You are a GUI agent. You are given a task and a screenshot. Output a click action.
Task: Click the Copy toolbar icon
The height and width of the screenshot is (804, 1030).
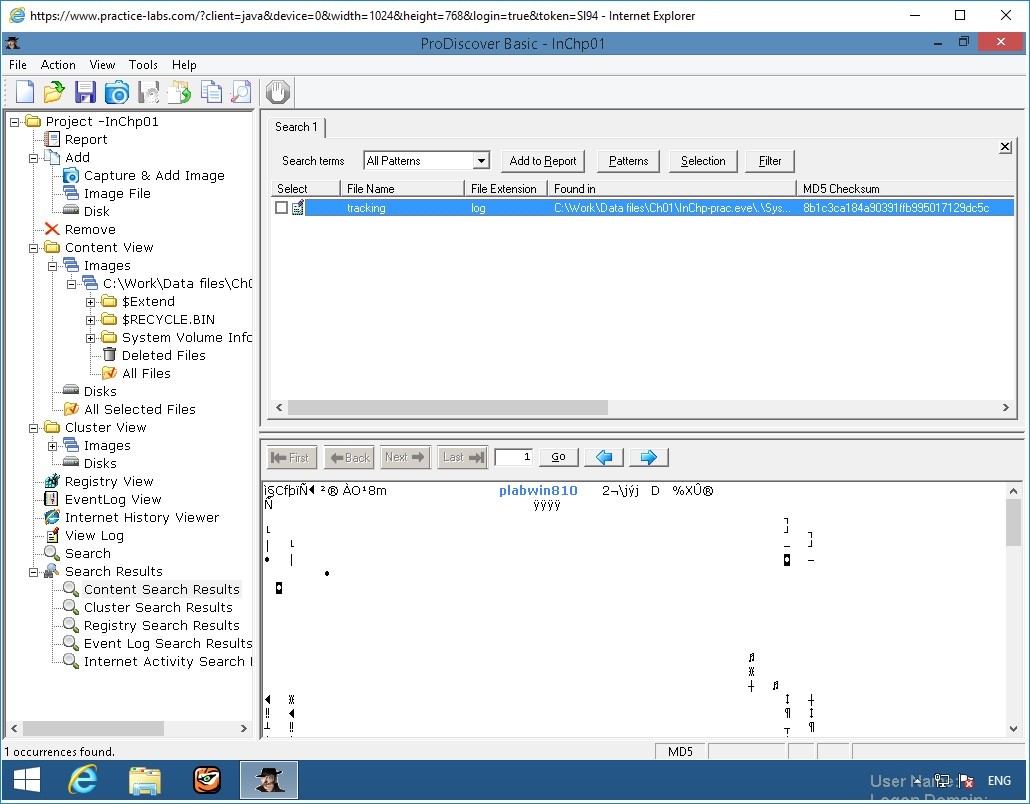(x=212, y=92)
